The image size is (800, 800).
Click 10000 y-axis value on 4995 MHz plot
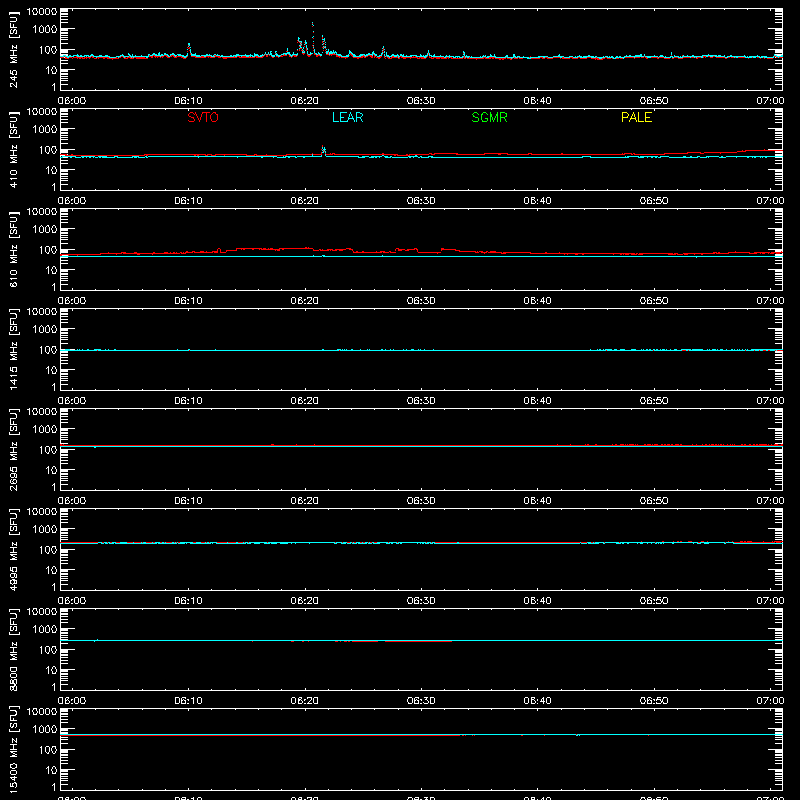[42, 512]
